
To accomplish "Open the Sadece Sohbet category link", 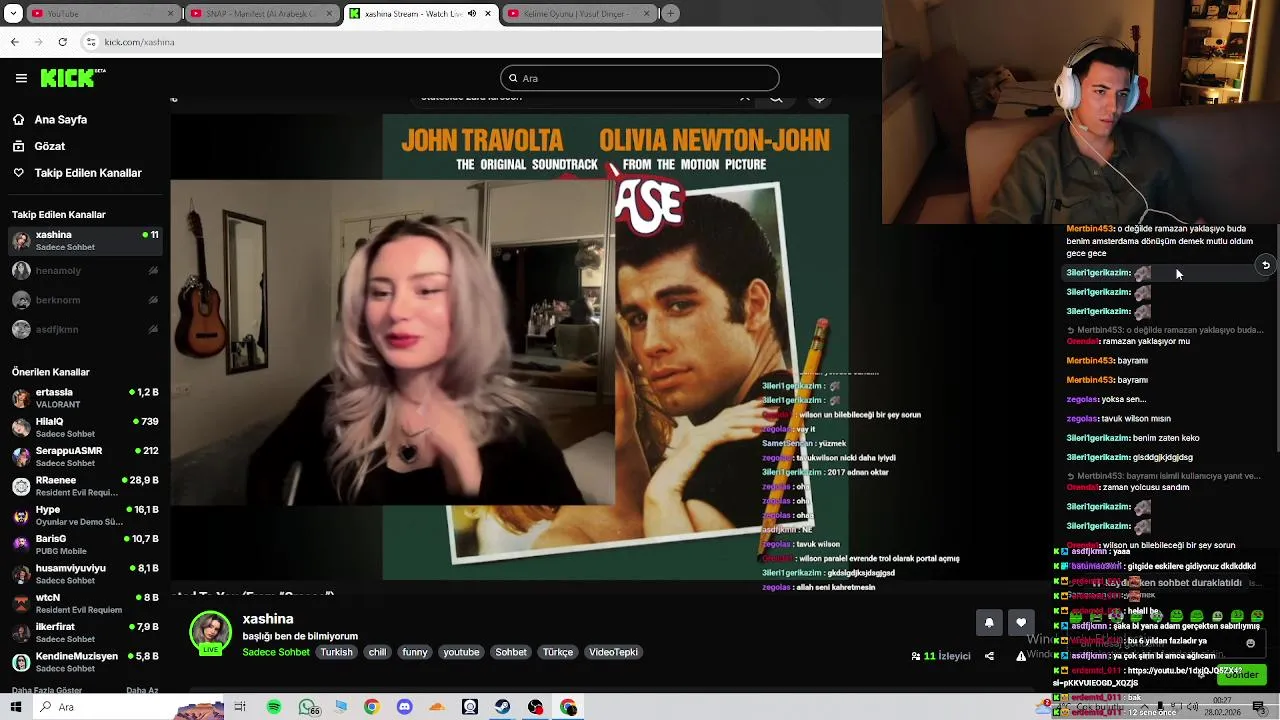I will click(x=276, y=652).
